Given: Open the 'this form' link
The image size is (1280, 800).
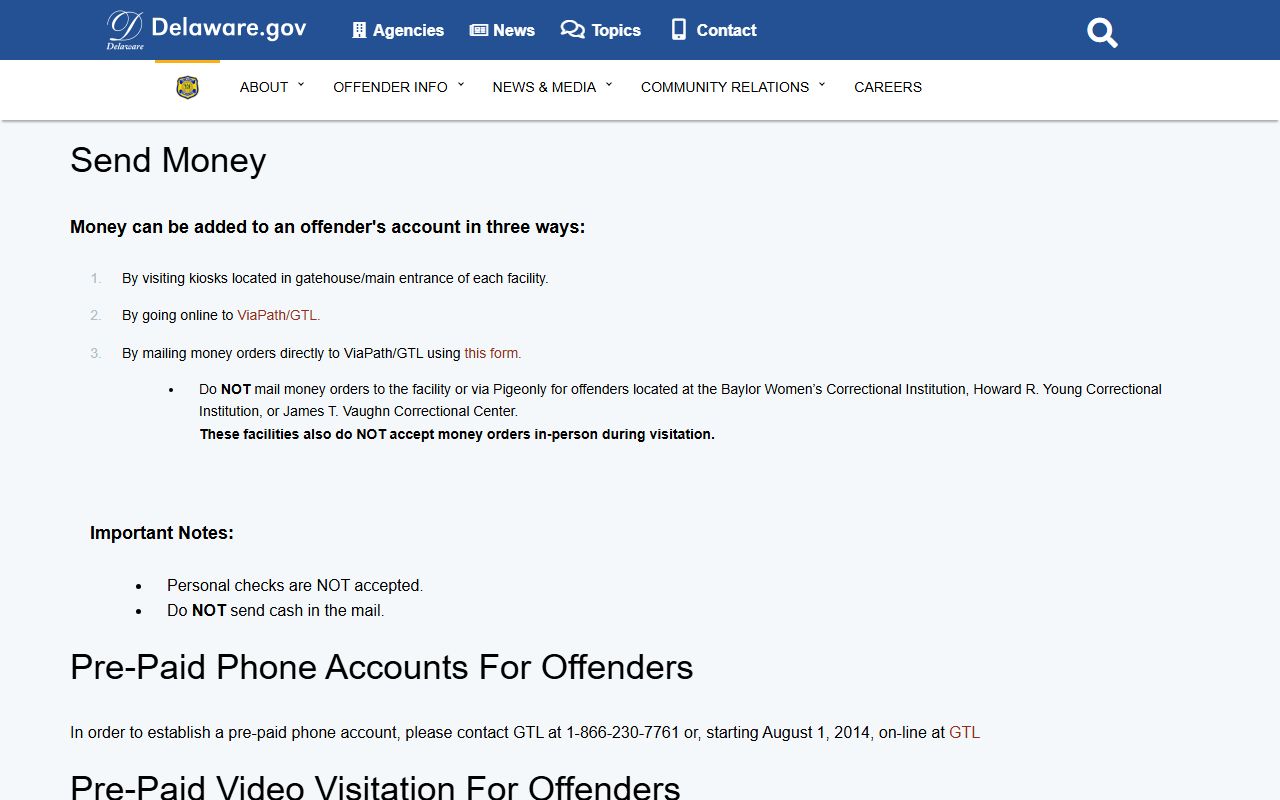Looking at the screenshot, I should point(493,353).
